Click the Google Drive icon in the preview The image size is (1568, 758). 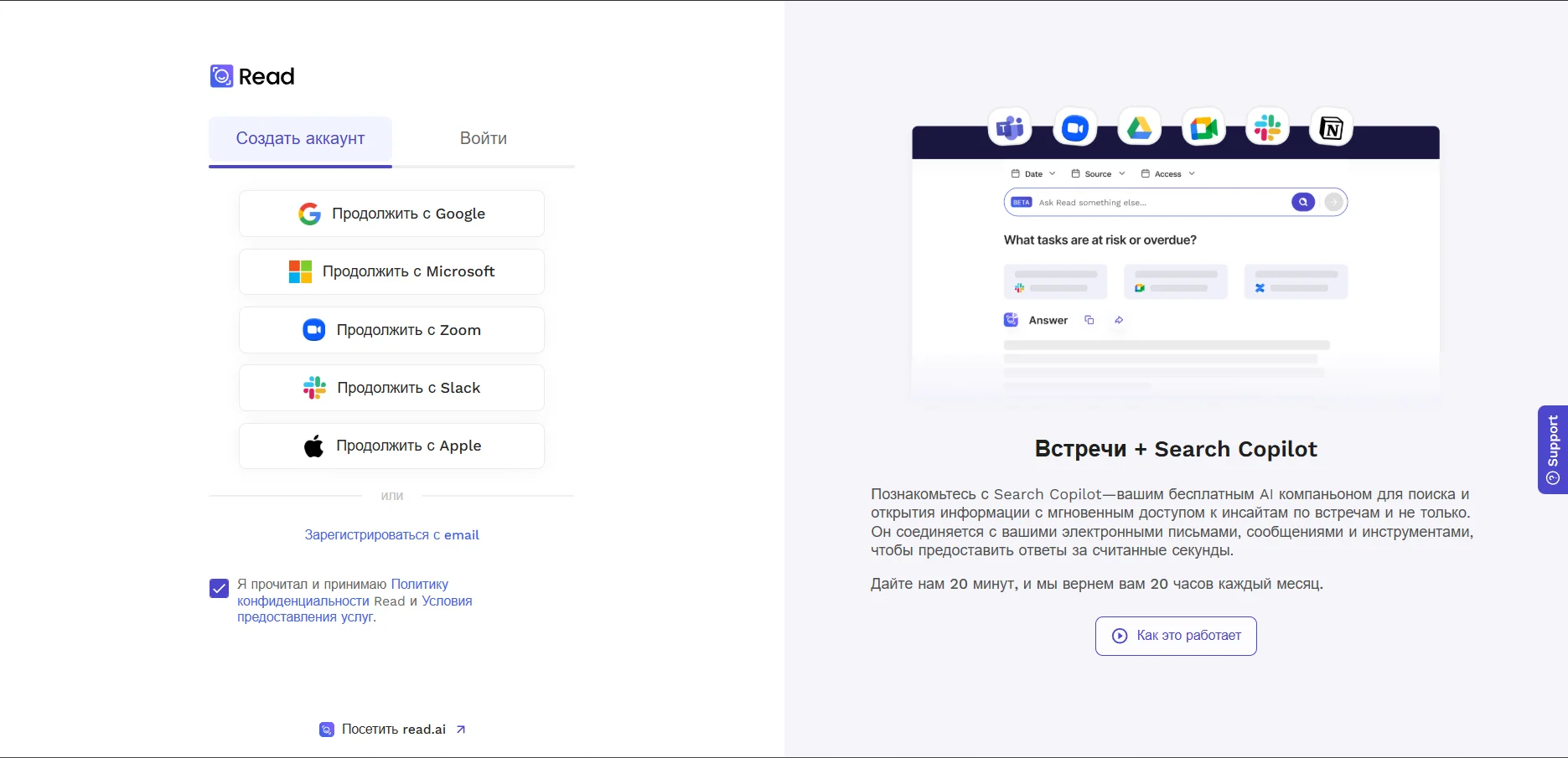pyautogui.click(x=1139, y=128)
